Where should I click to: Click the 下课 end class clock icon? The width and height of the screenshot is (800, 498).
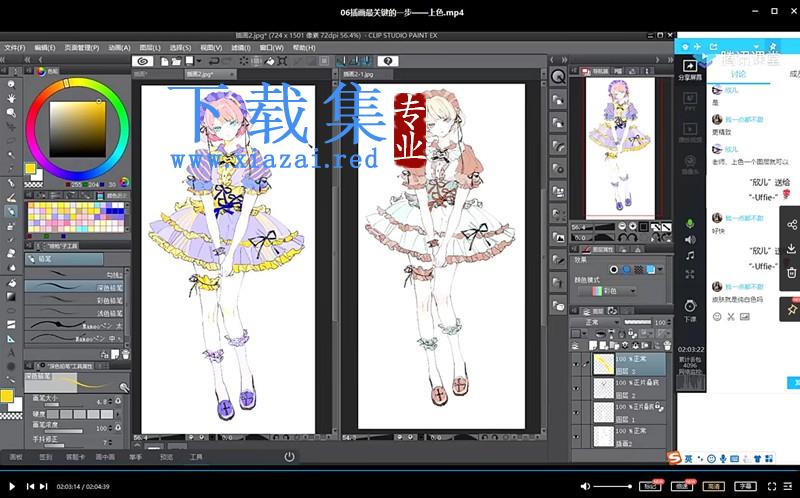click(690, 306)
